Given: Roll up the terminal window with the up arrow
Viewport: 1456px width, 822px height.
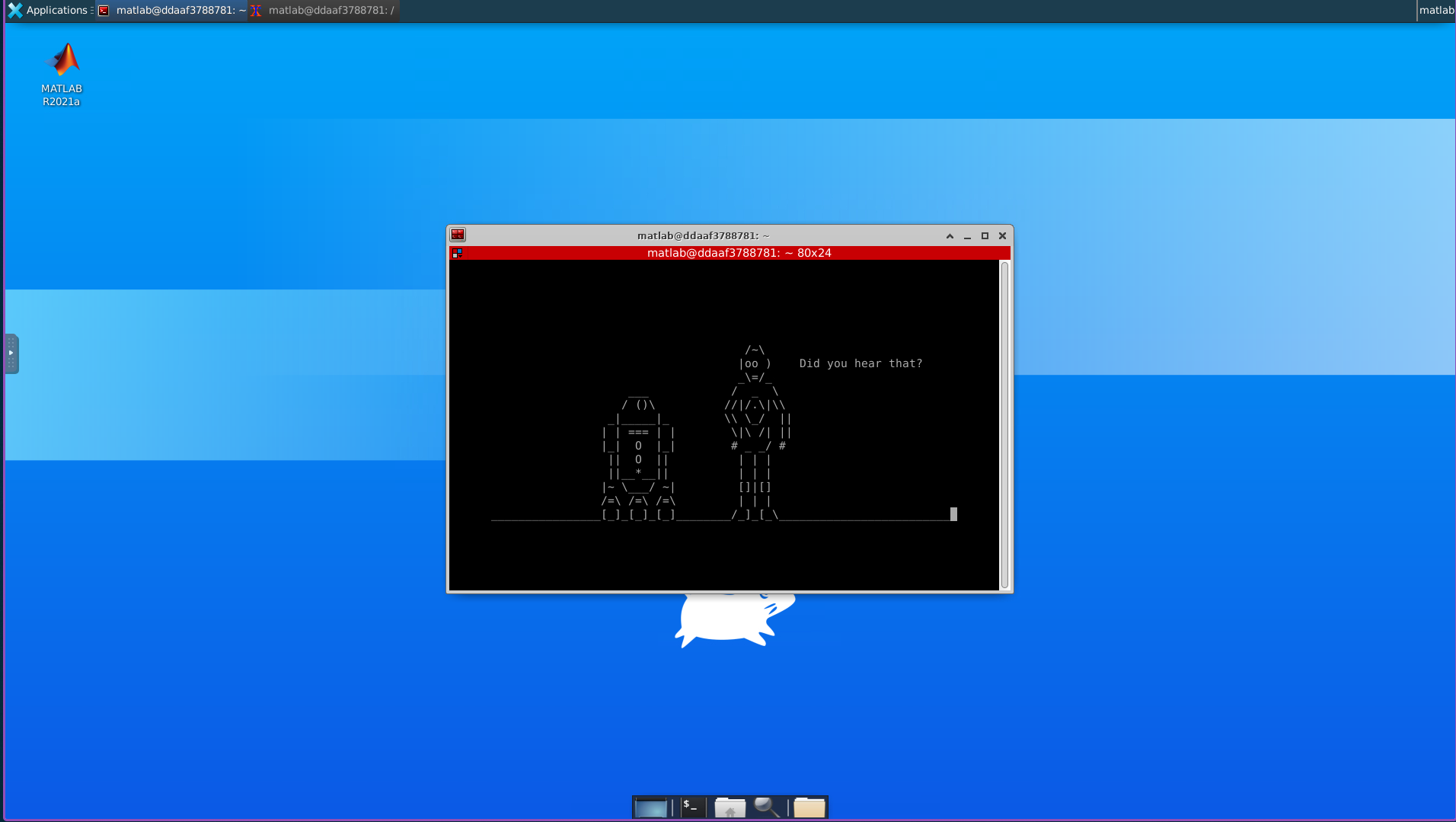Looking at the screenshot, I should click(950, 236).
